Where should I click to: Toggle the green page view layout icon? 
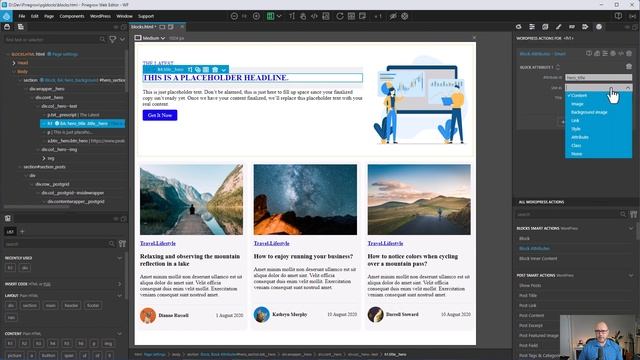point(270,16)
